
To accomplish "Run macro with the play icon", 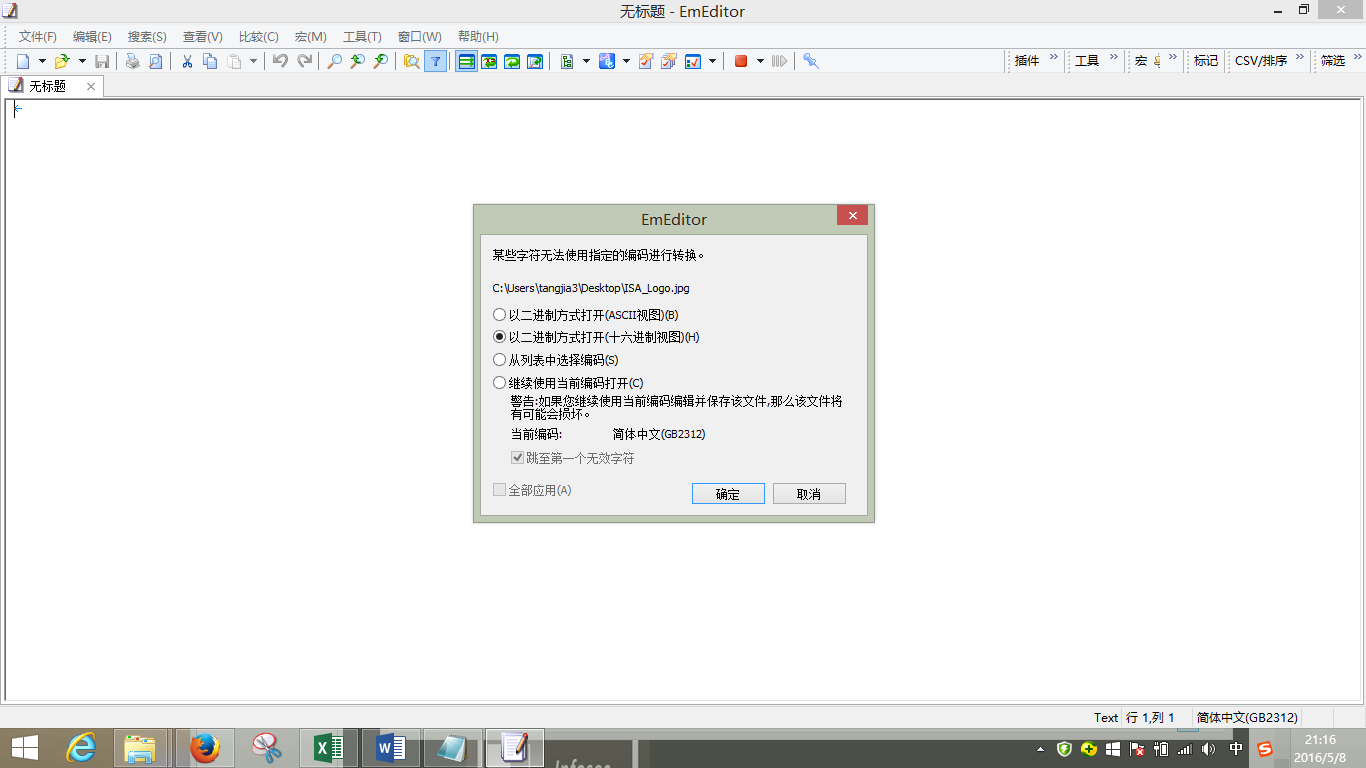I will pos(780,61).
